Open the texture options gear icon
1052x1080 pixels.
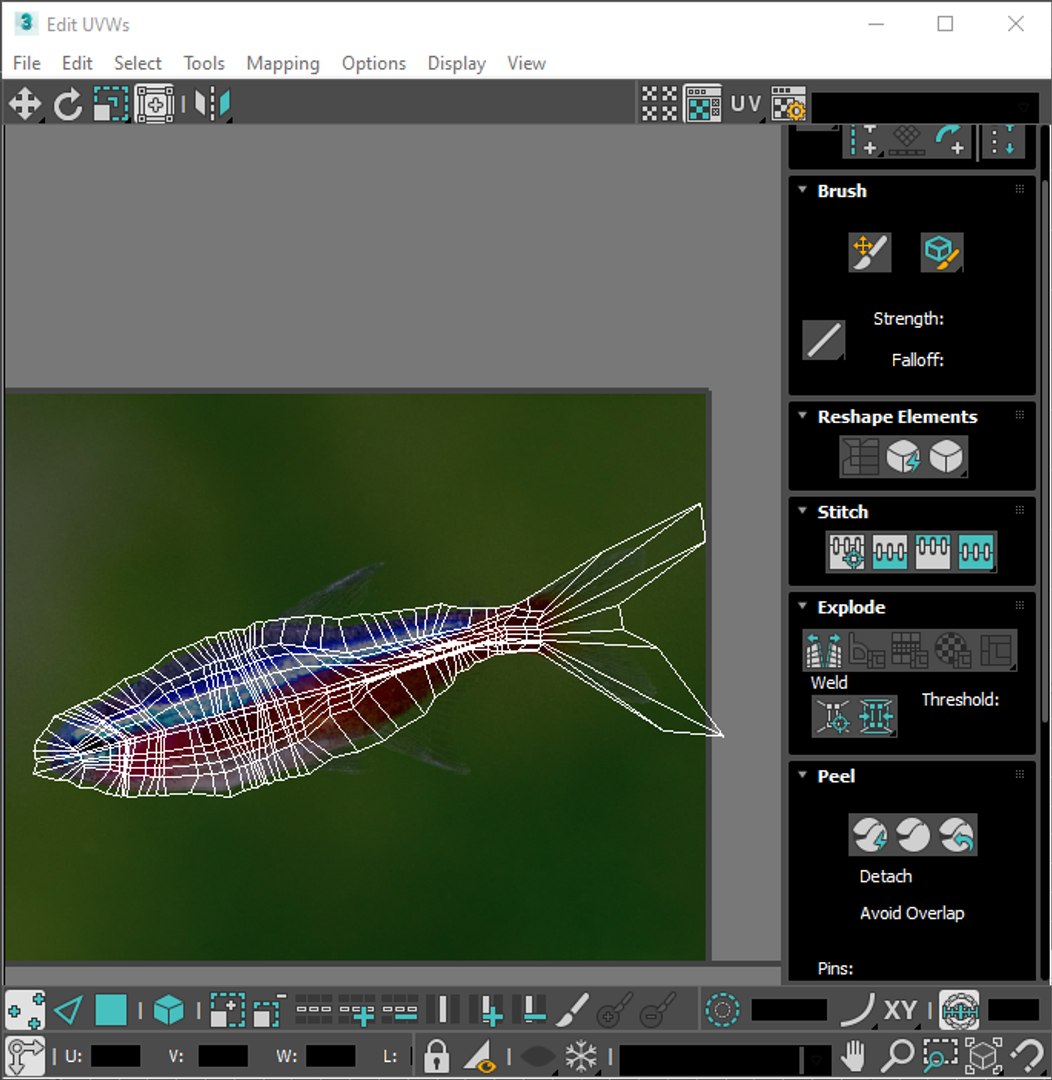pos(788,104)
